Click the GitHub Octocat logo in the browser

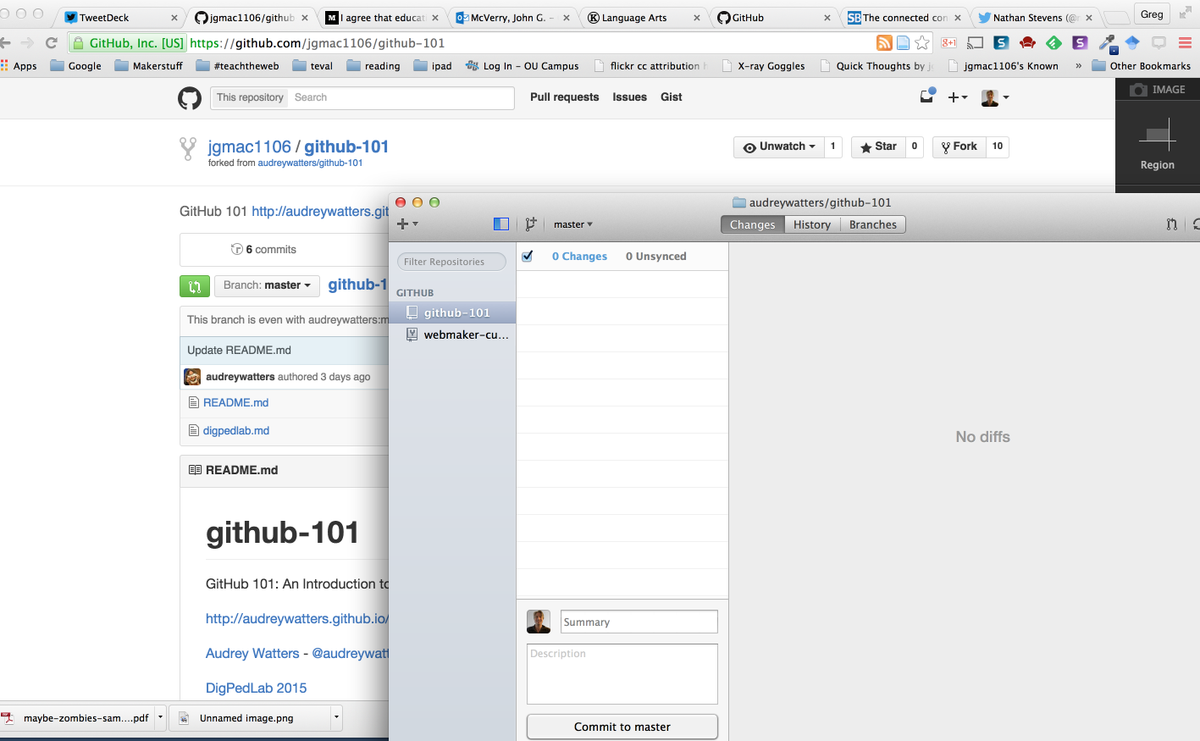coord(190,98)
